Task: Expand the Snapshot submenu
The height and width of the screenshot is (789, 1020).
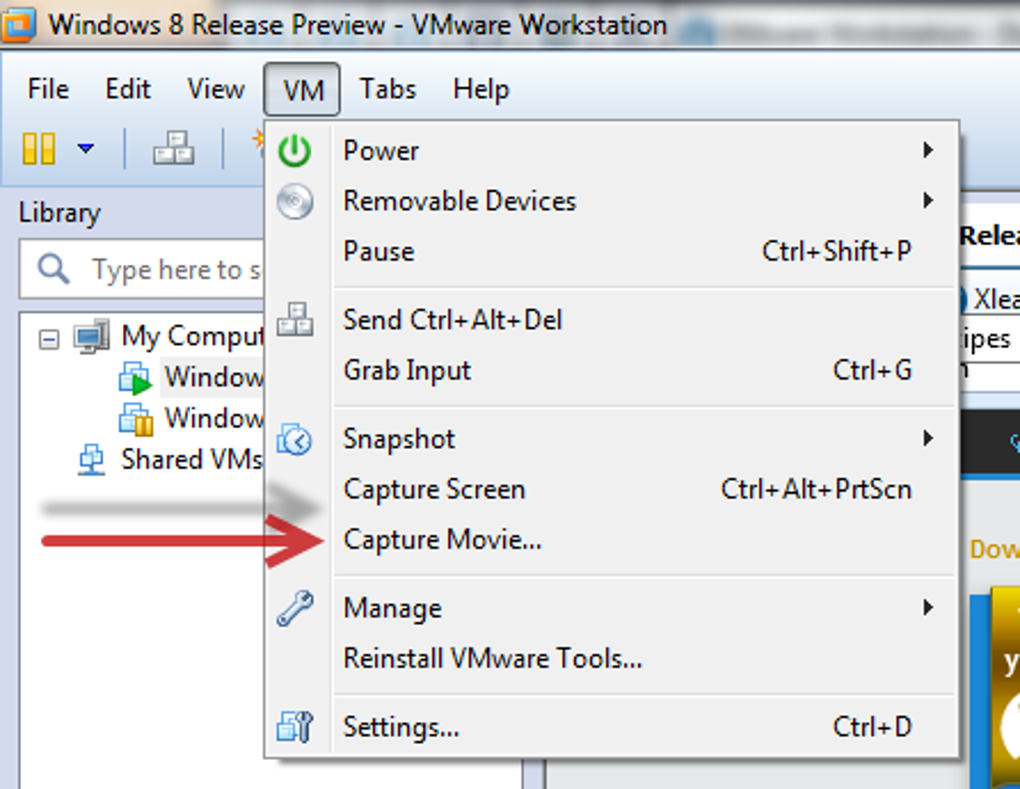Action: click(x=928, y=439)
